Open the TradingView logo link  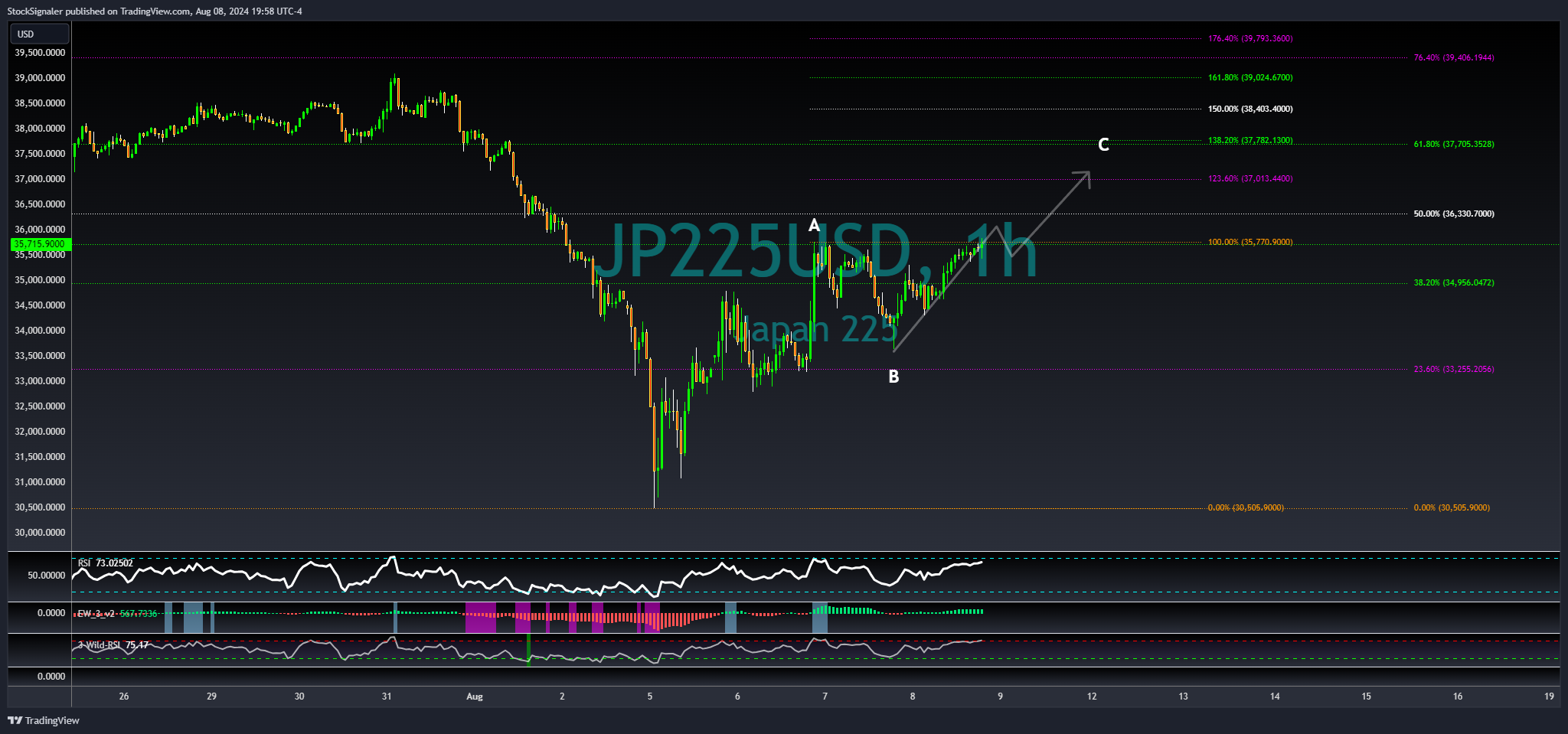pyautogui.click(x=44, y=720)
